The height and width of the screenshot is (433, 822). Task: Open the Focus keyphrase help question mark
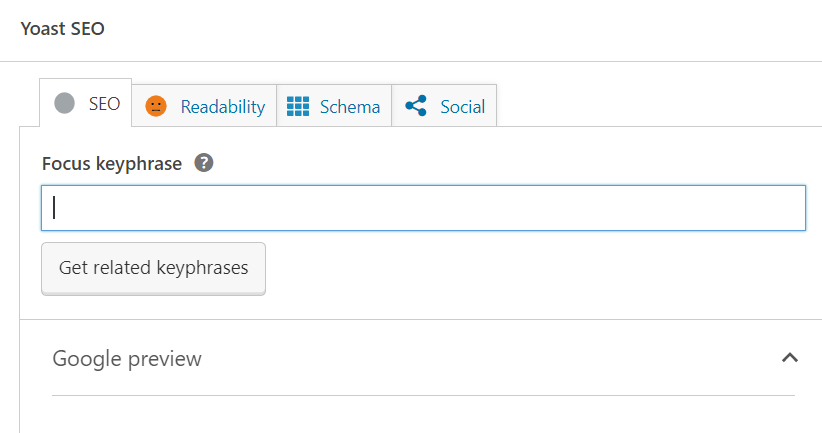click(203, 163)
